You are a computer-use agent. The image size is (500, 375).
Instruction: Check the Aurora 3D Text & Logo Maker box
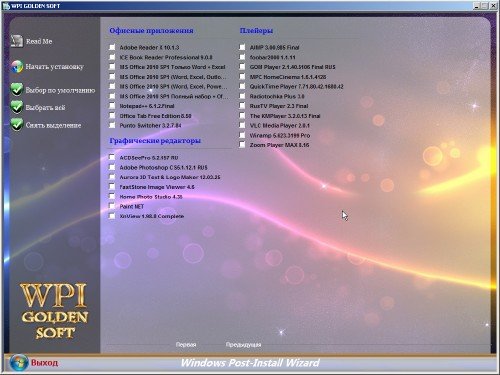pyautogui.click(x=112, y=177)
